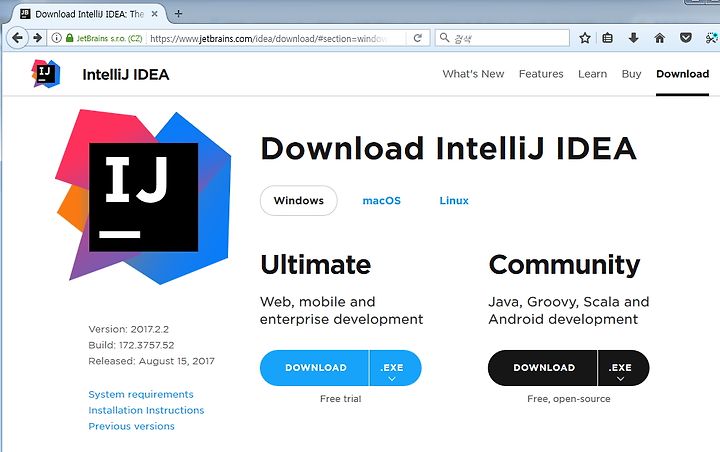Close the Download IntelliJ IDEA tab

pos(155,14)
